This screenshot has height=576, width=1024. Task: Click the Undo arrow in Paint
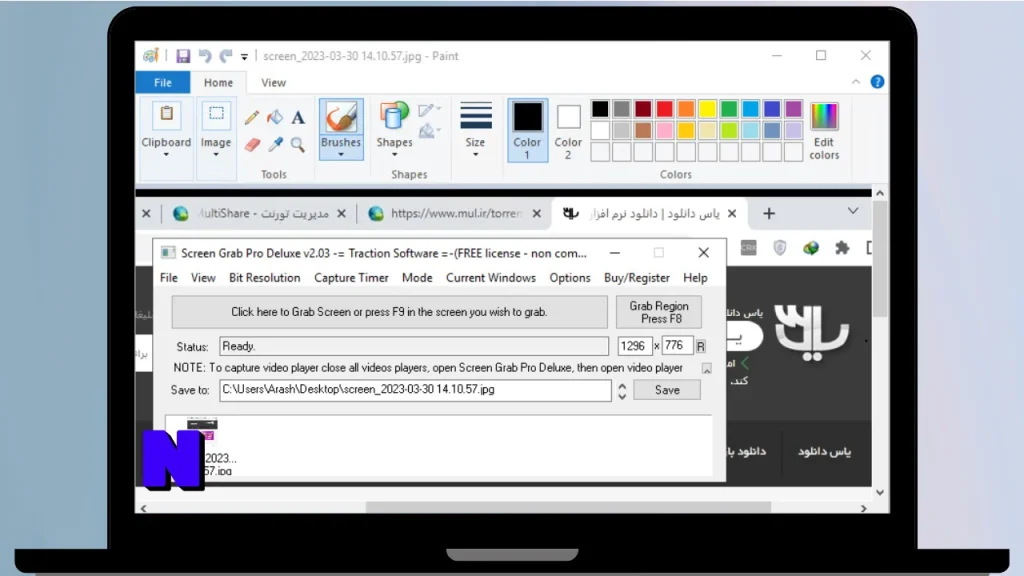[205, 56]
